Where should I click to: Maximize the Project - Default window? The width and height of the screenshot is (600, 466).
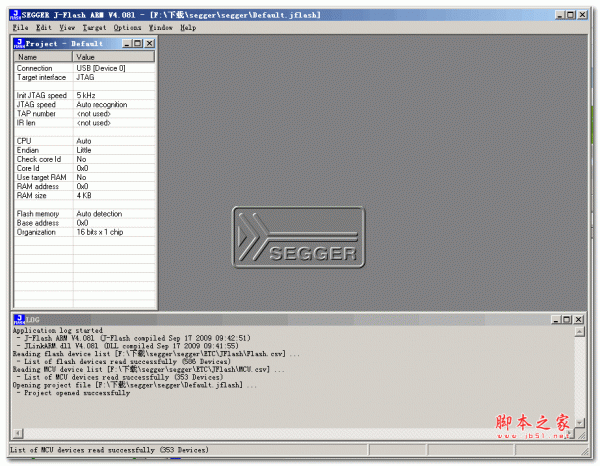click(137, 43)
